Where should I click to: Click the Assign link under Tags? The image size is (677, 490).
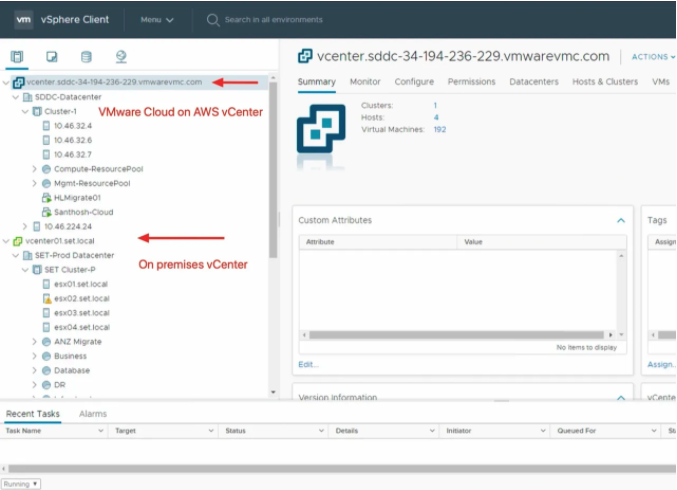pos(661,364)
